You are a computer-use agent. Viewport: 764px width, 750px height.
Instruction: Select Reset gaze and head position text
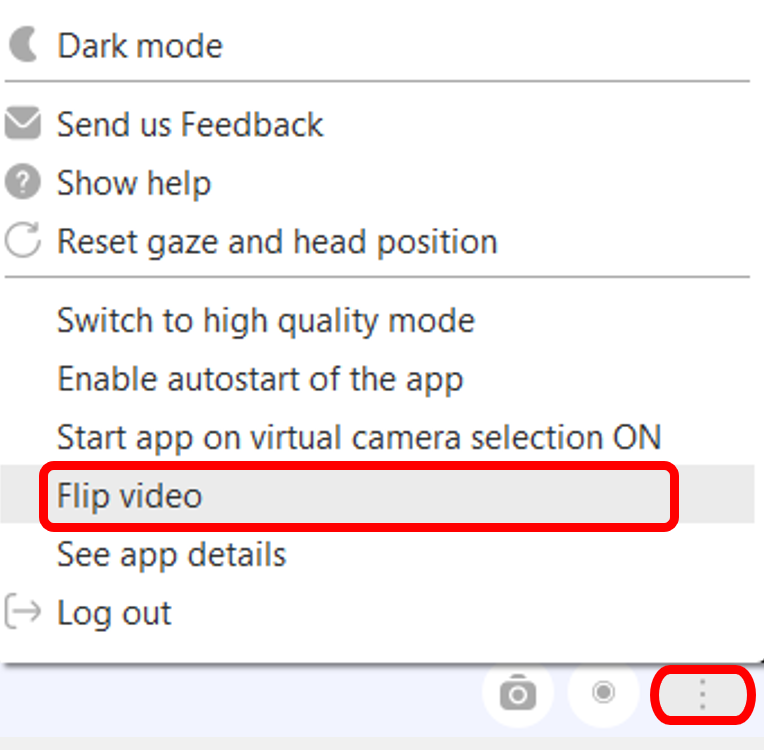click(277, 242)
